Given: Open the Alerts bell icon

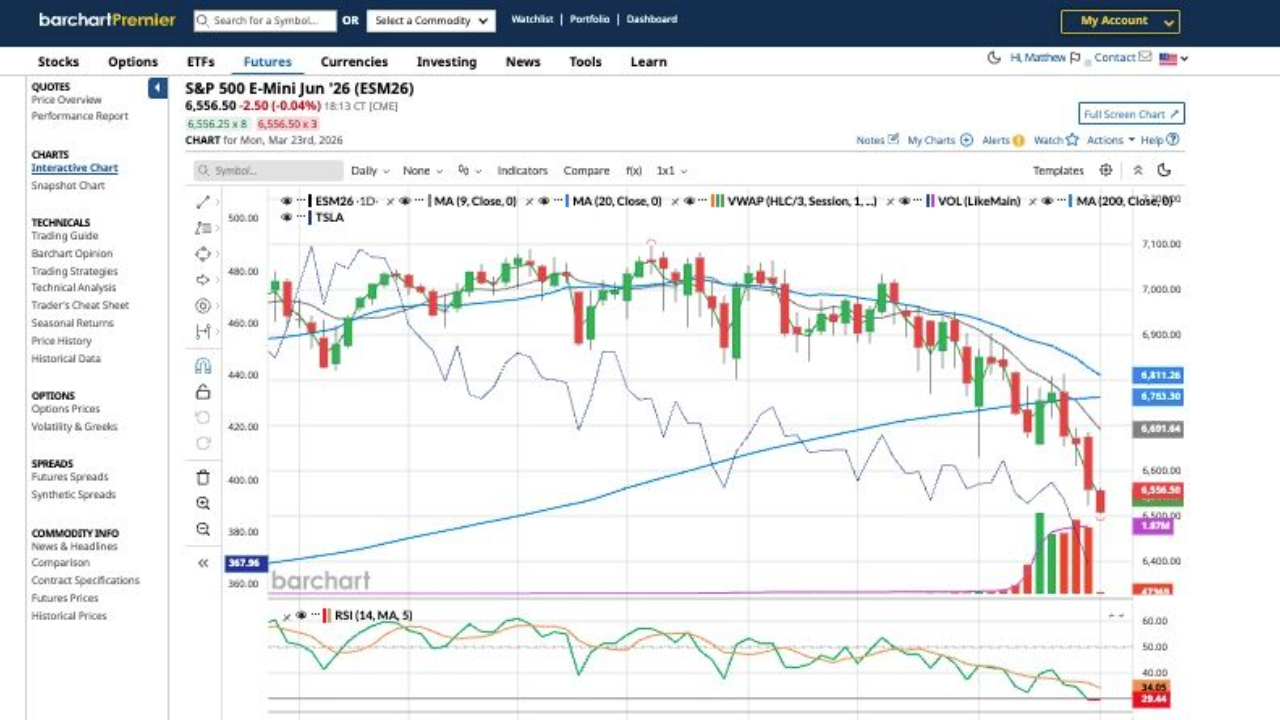Looking at the screenshot, I should pos(1018,140).
